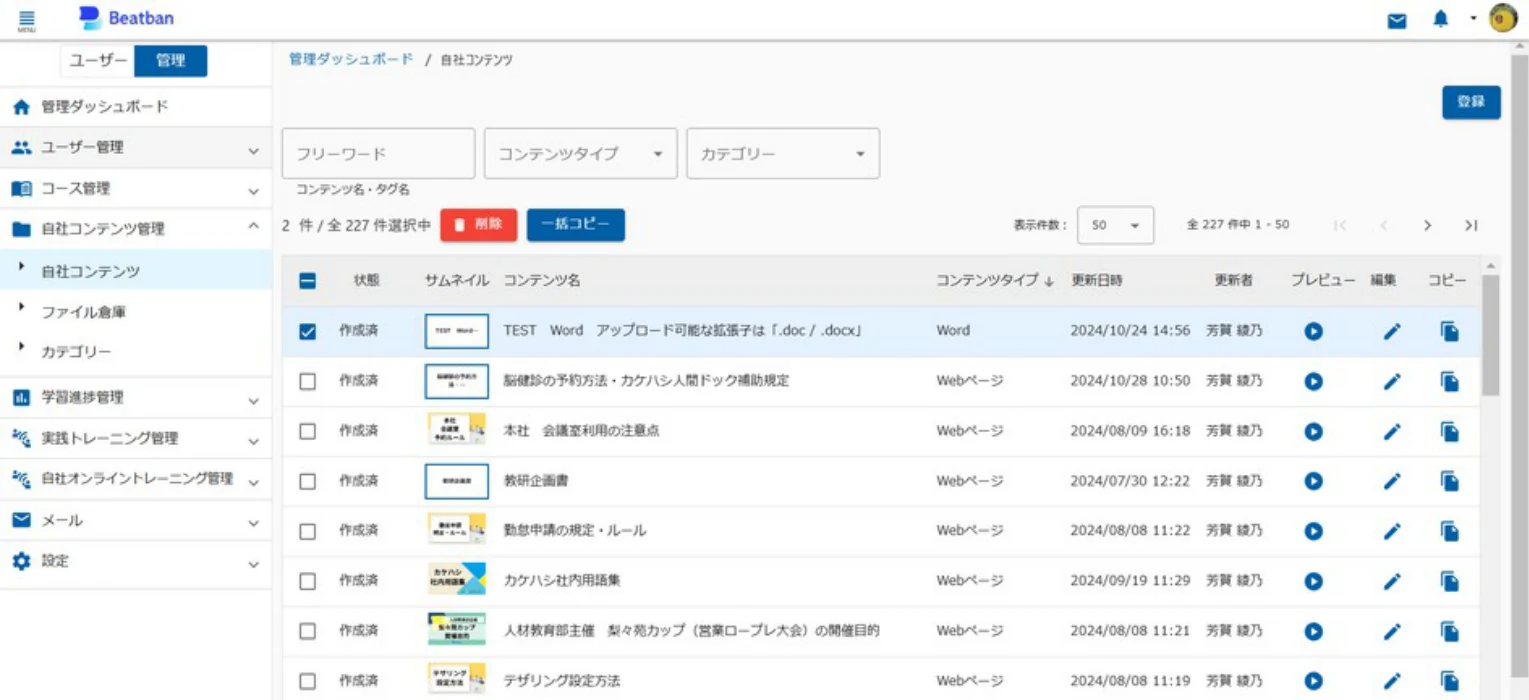Preview カケハシ社内用語集
The height and width of the screenshot is (700, 1529).
[x=1314, y=581]
